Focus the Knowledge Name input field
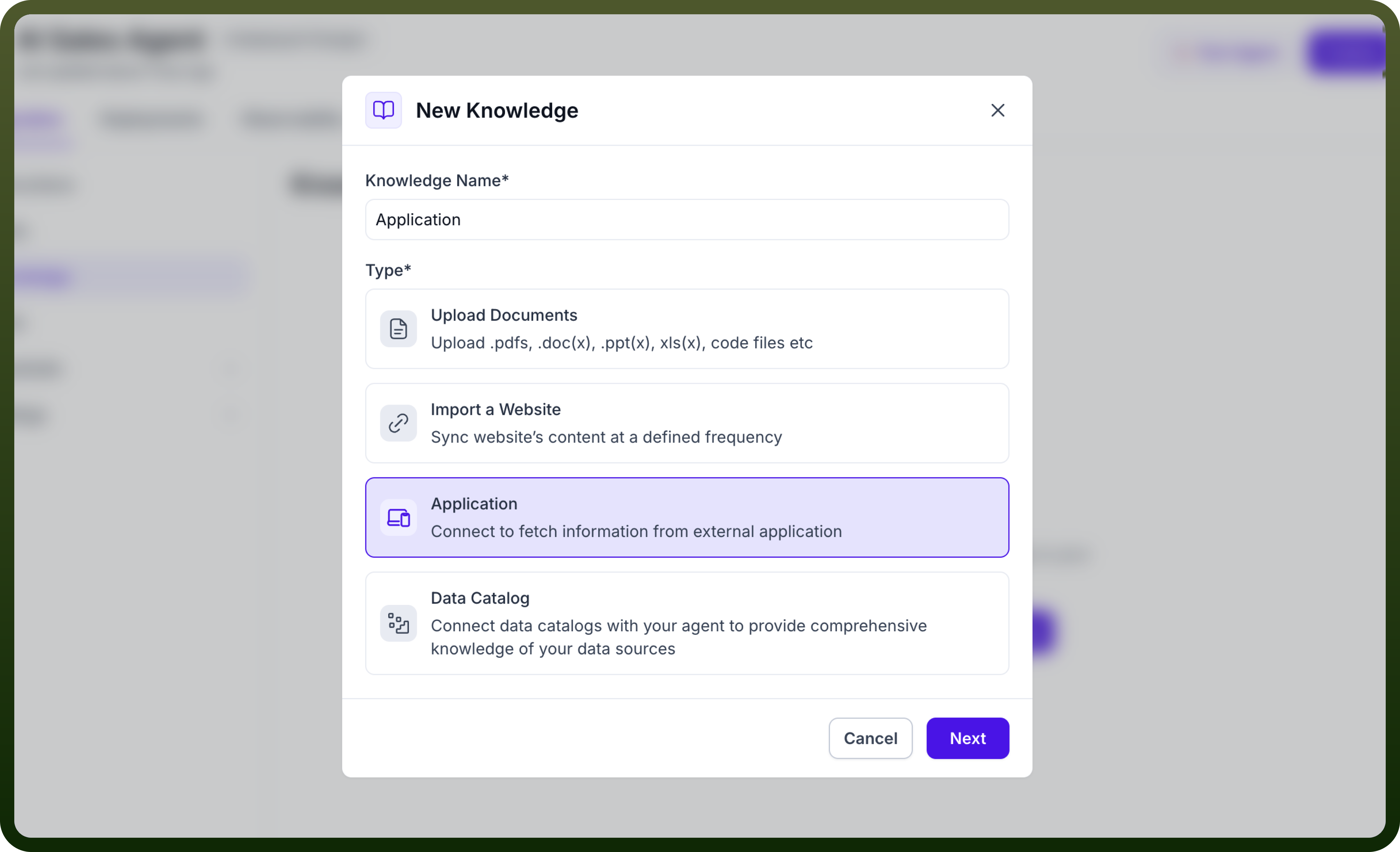 (687, 219)
